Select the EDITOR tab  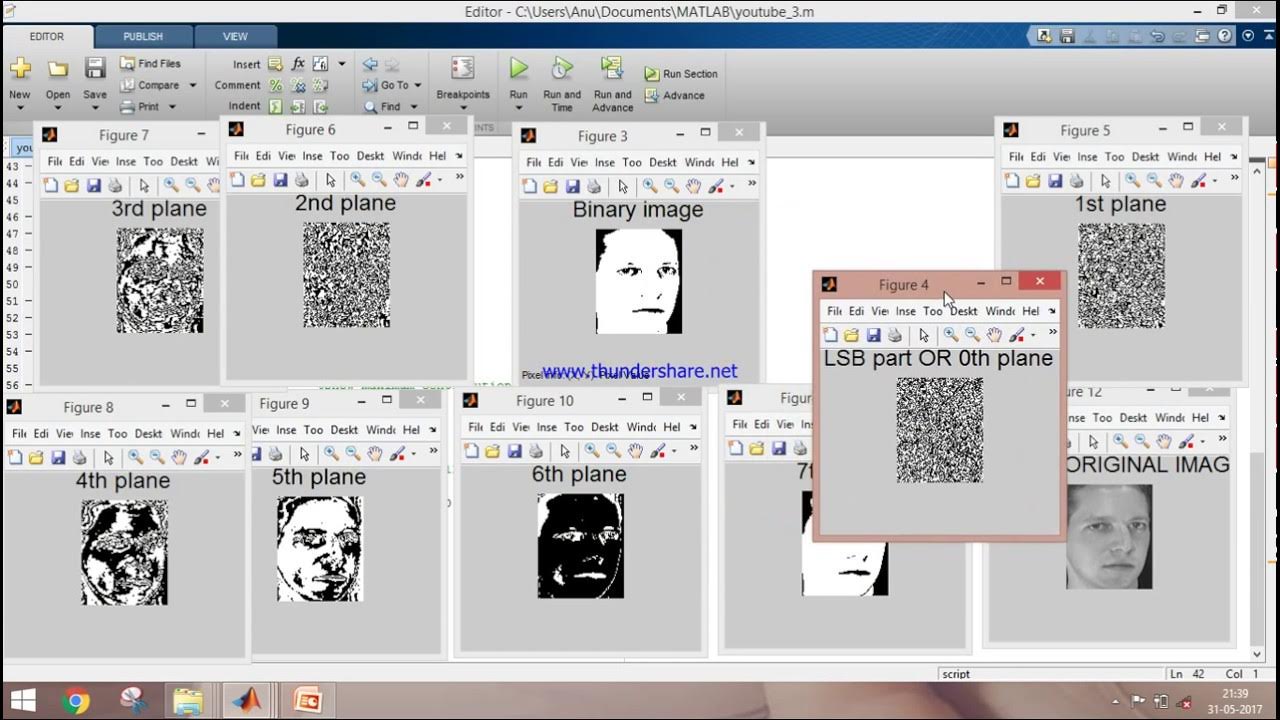coord(47,37)
